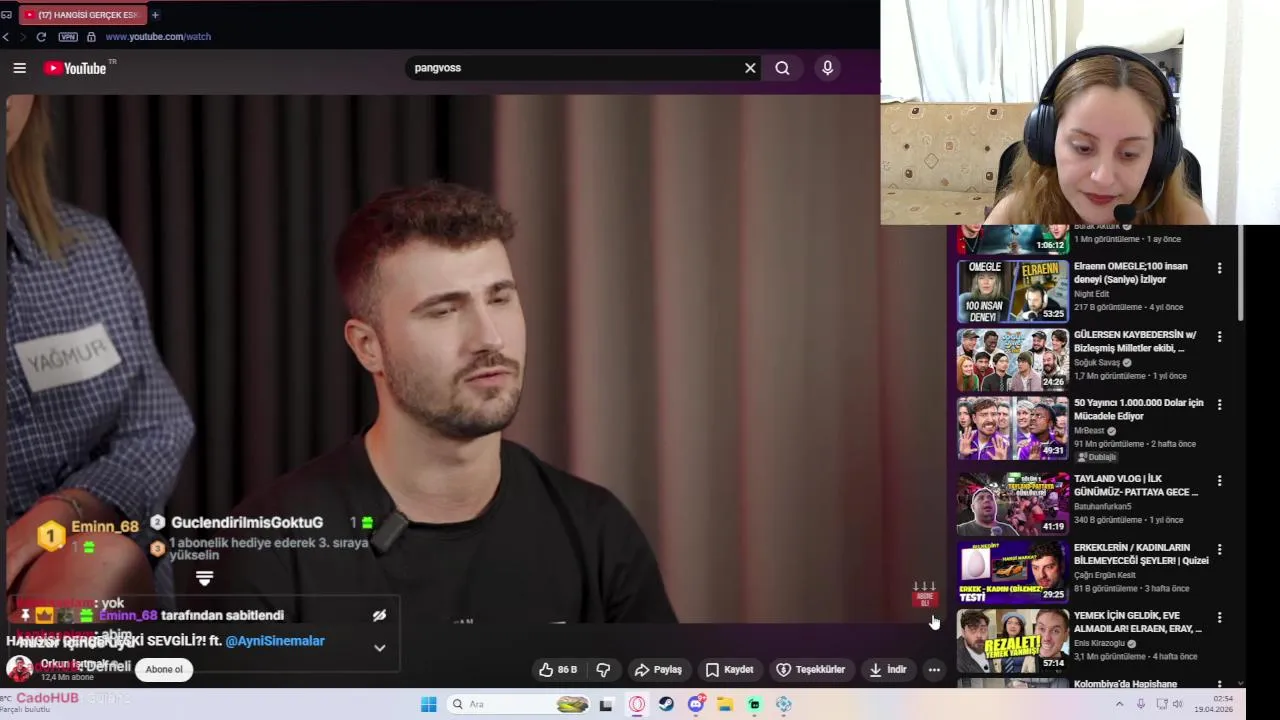The image size is (1280, 720).
Task: Start voice search with microphone icon
Action: (827, 68)
